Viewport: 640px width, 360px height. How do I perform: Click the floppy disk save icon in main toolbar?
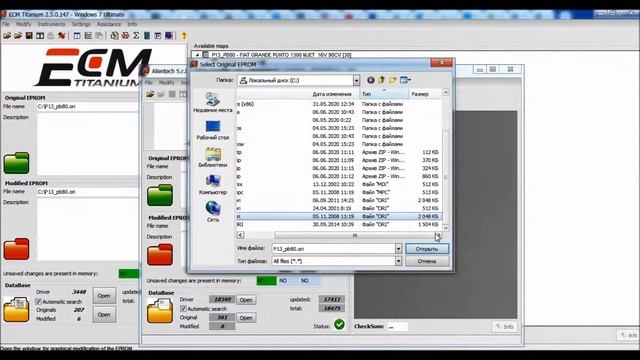pos(29,36)
